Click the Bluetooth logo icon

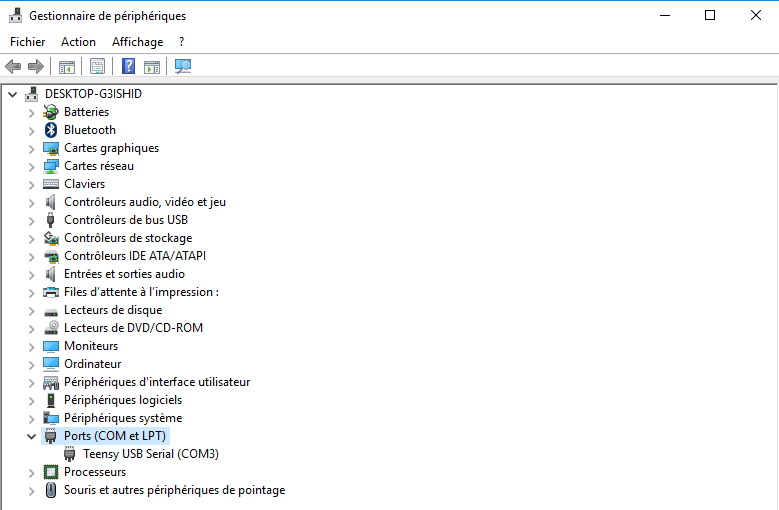51,130
